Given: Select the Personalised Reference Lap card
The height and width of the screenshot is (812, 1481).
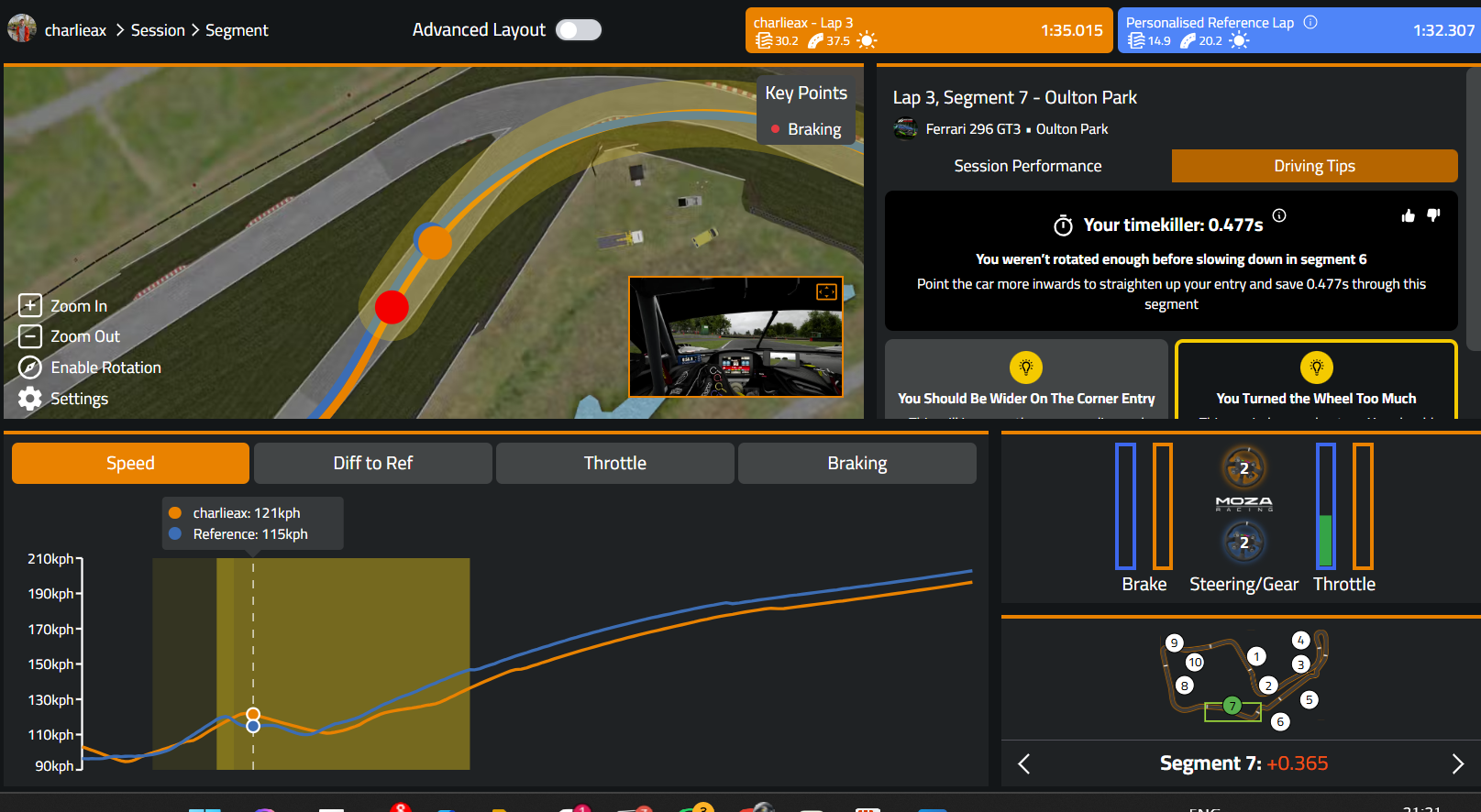Looking at the screenshot, I should (1299, 30).
